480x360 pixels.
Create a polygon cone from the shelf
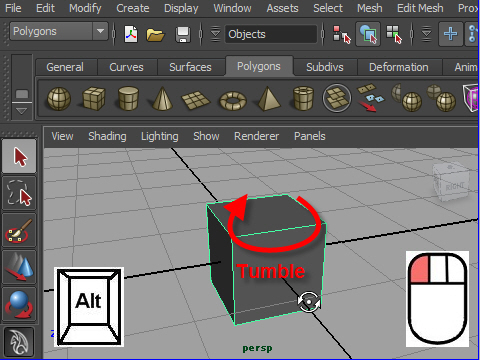(162, 98)
